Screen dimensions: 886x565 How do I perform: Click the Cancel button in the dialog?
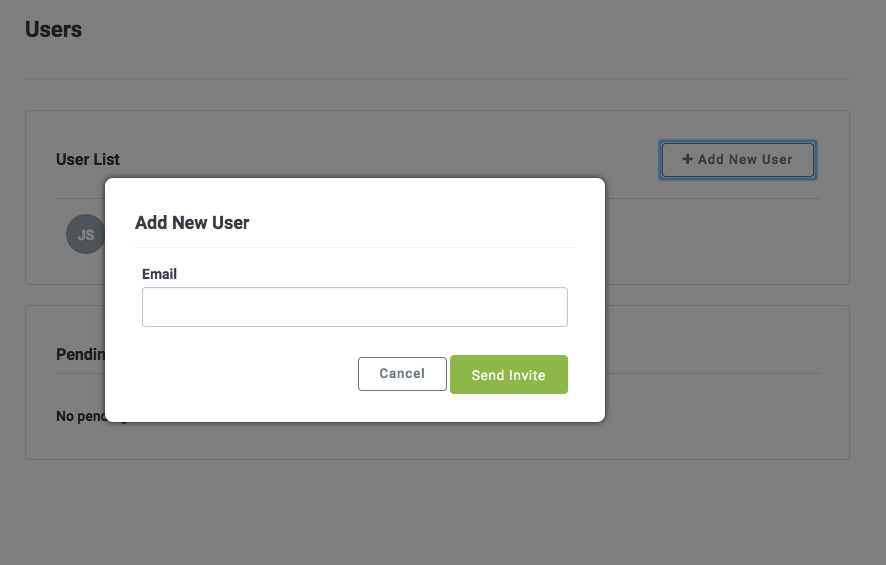[402, 374]
